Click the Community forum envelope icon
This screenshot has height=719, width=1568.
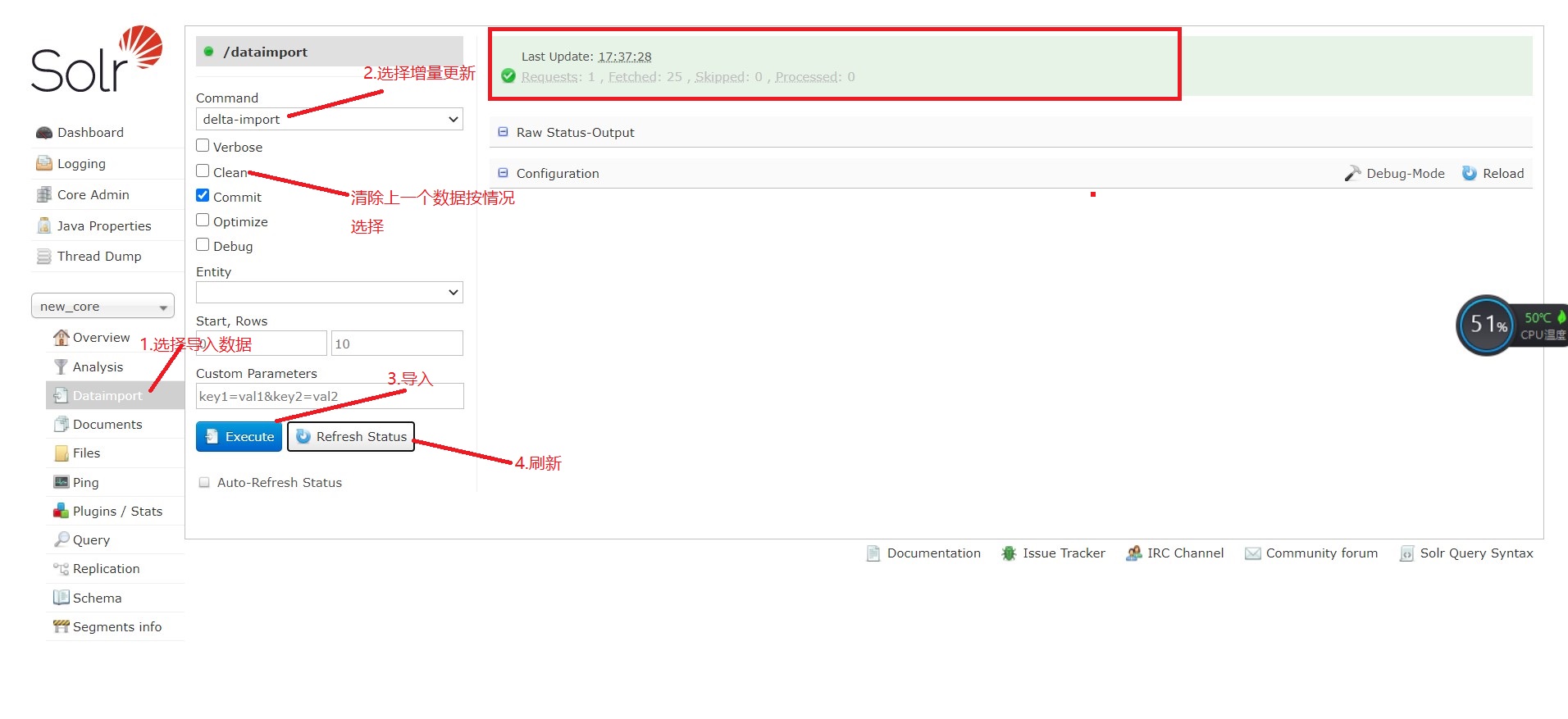coord(1252,553)
